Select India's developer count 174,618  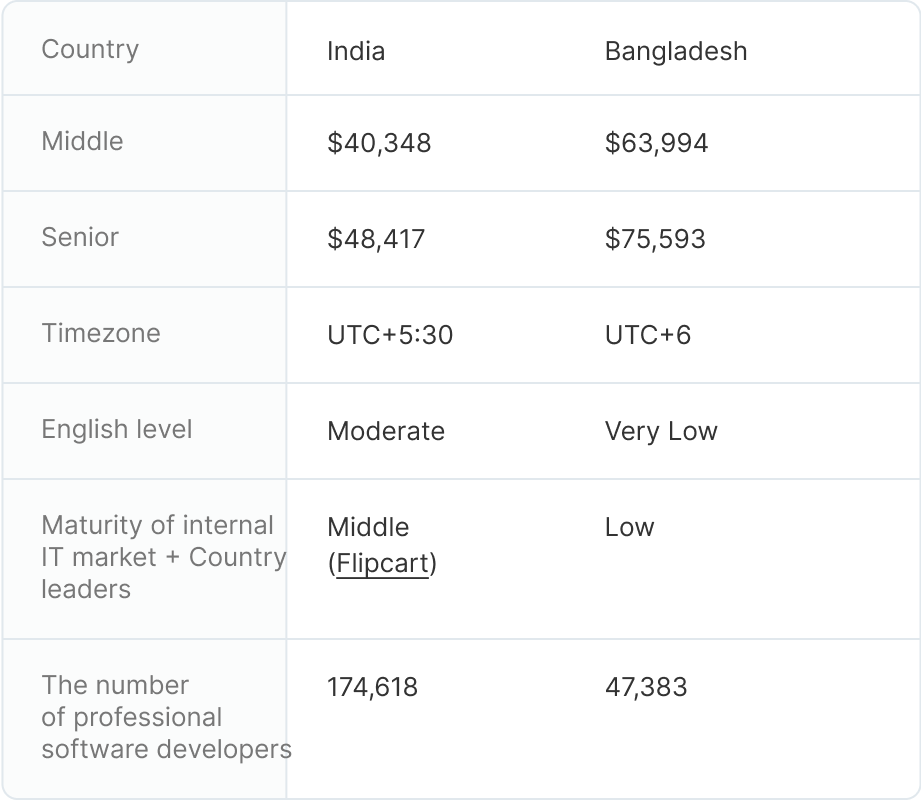(x=372, y=687)
